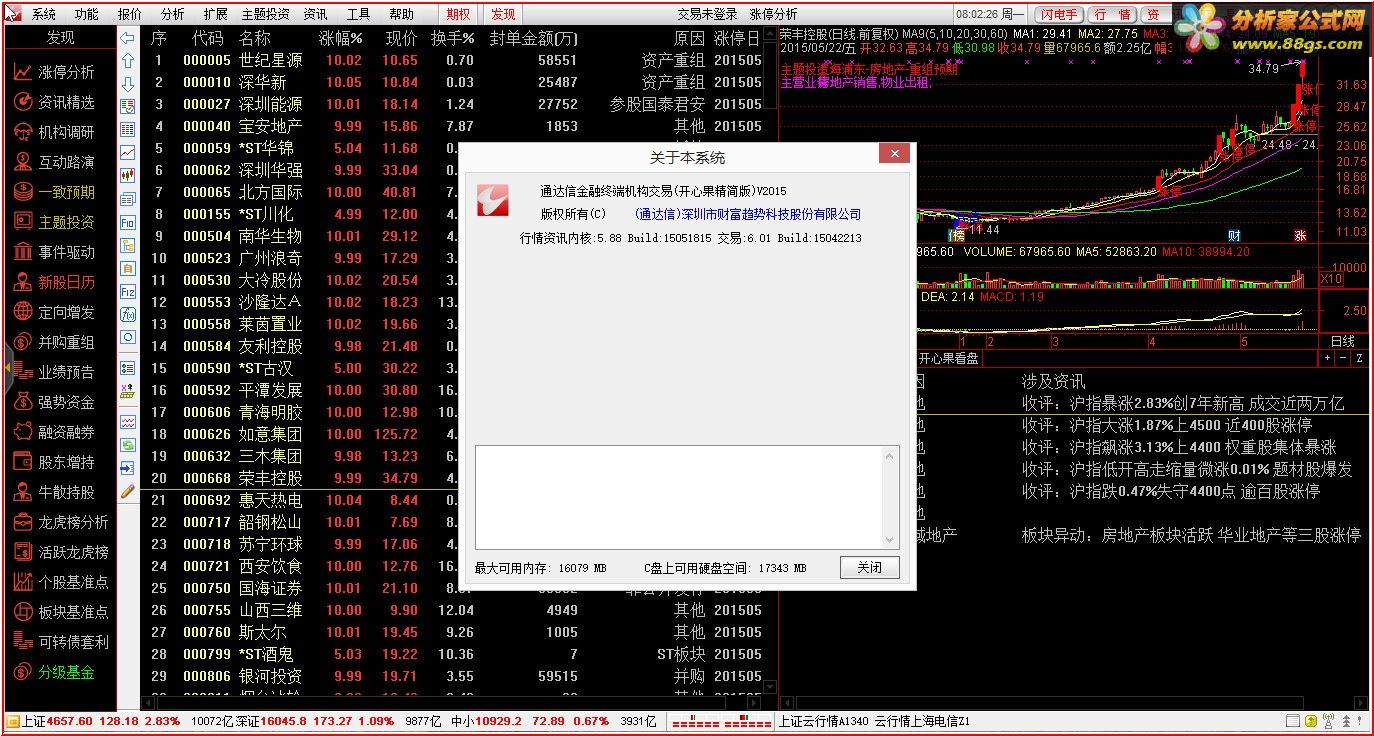Click the F10 company info icon

[127, 222]
